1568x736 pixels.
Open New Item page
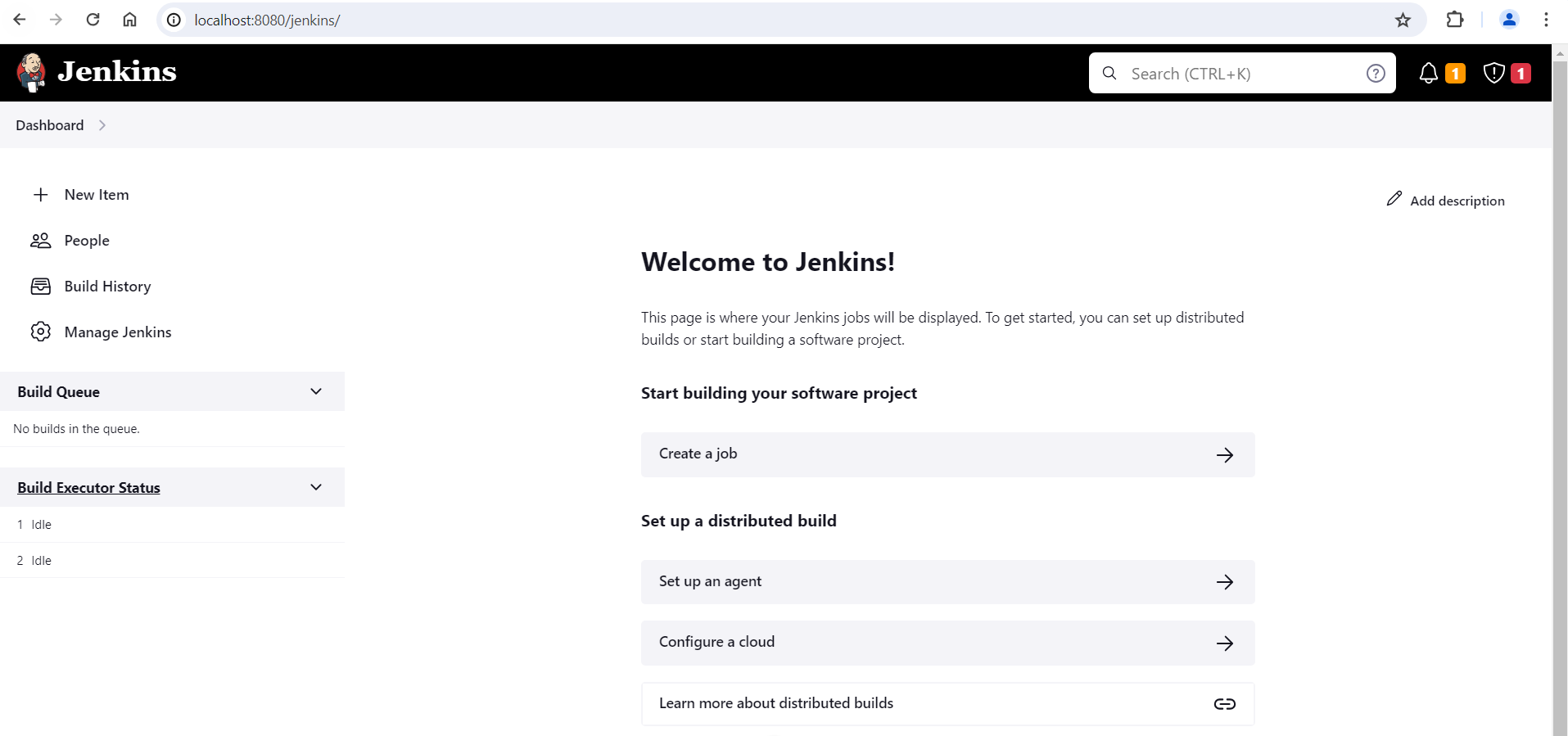pyautogui.click(x=97, y=195)
